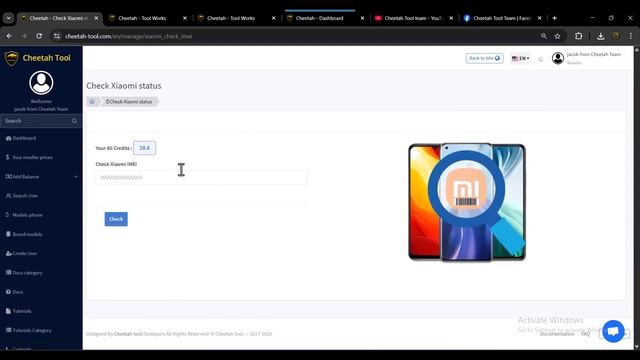The image size is (640, 360).
Task: Open the EN language dropdown
Action: pos(521,58)
